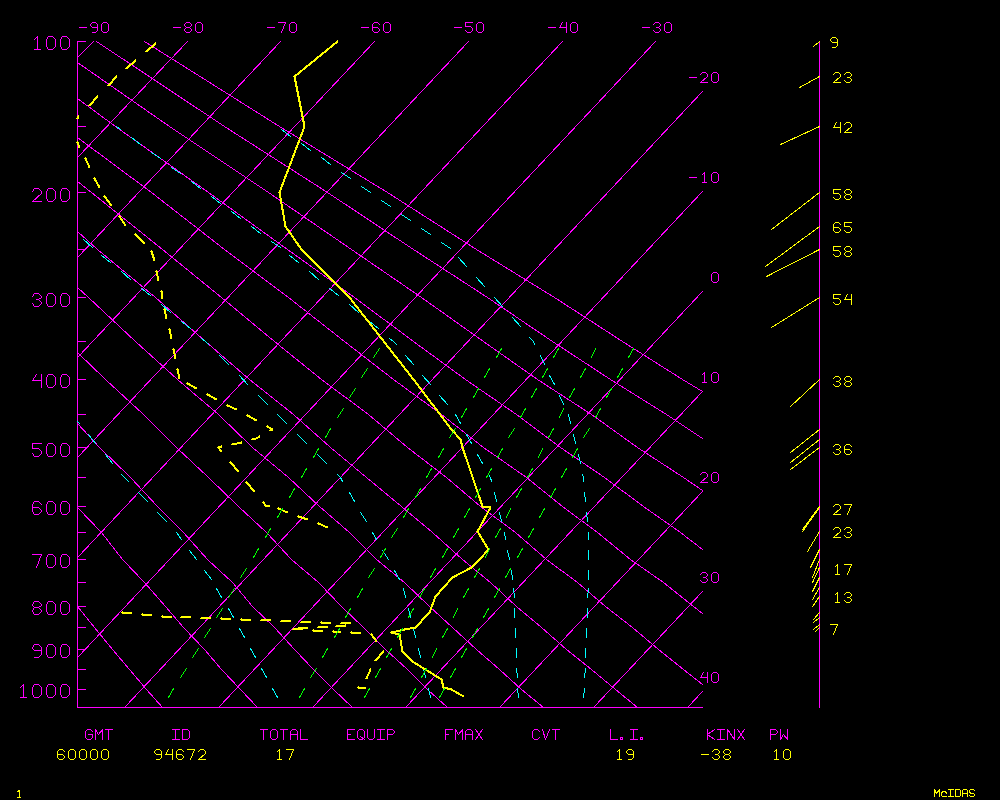Click the GMT header label
This screenshot has width=1000, height=800.
pyautogui.click(x=98, y=735)
